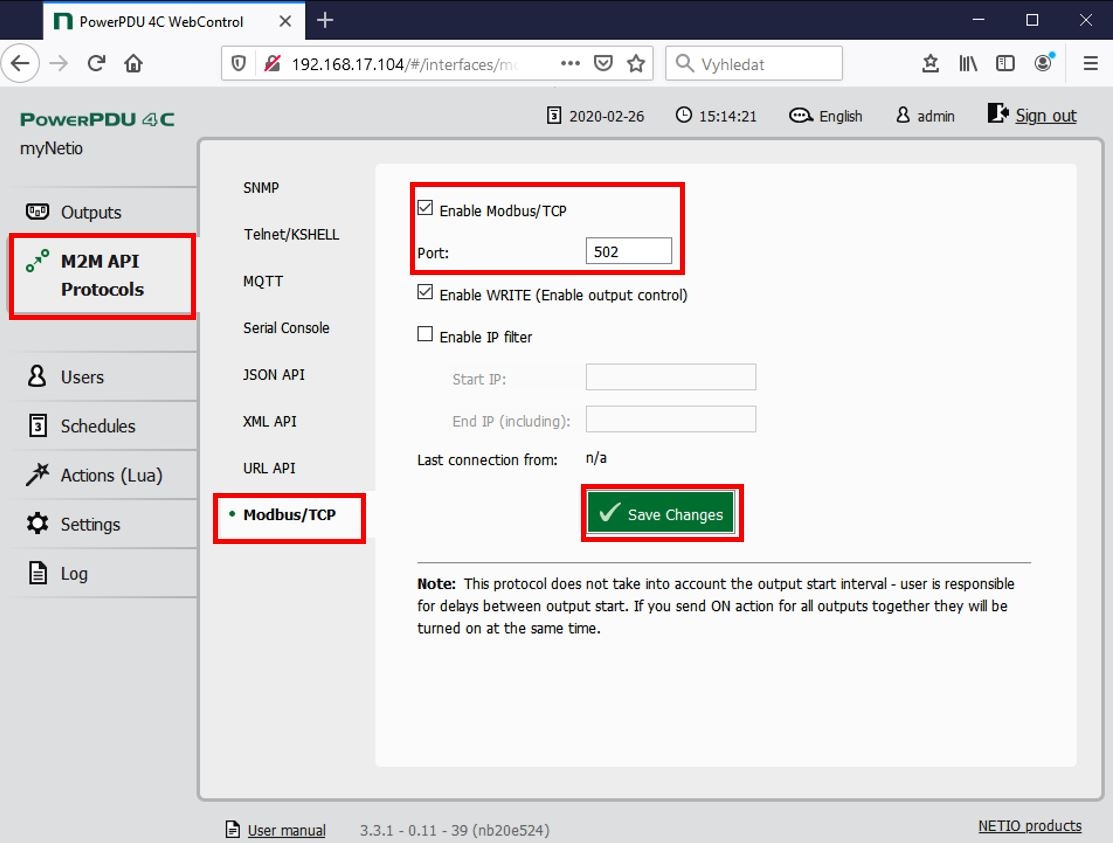Open the User manual link
Viewport: 1113px width, 843px height.
click(287, 830)
